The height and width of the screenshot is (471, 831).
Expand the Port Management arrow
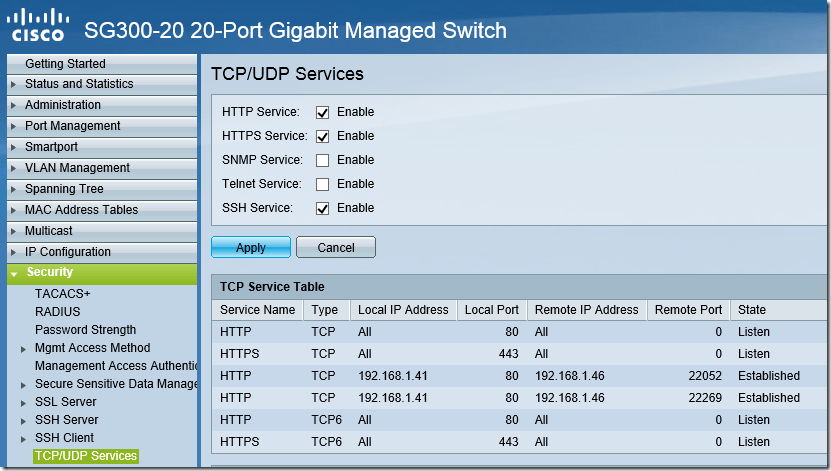(x=14, y=126)
